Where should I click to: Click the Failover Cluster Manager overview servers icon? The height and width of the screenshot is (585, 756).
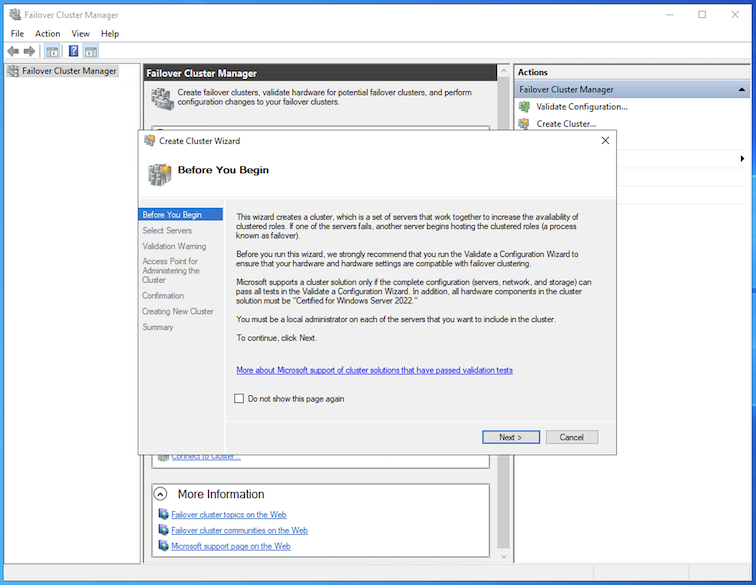162,98
